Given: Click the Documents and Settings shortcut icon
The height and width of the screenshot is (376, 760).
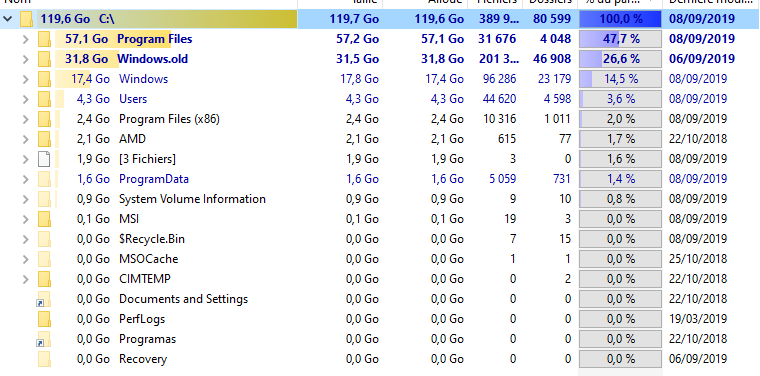Looking at the screenshot, I should 44,299.
